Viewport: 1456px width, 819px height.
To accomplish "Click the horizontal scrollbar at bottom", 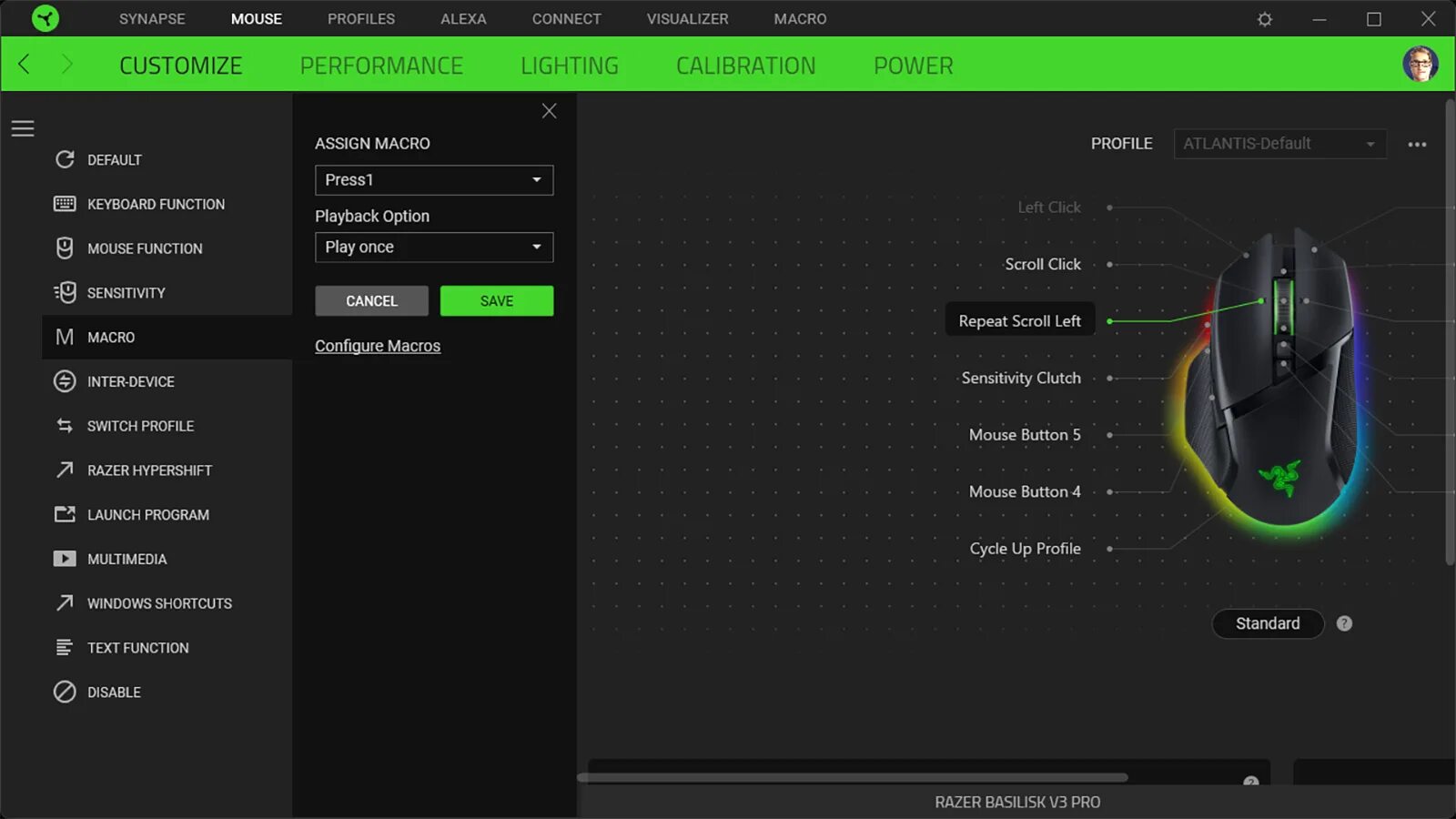I will click(x=853, y=777).
